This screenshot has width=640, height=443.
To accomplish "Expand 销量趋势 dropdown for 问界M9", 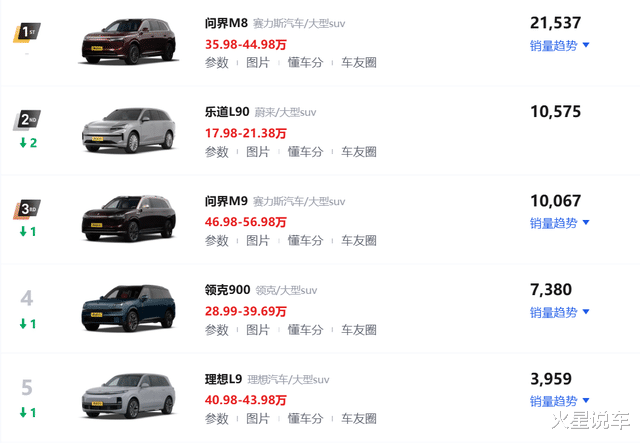I will [x=559, y=223].
